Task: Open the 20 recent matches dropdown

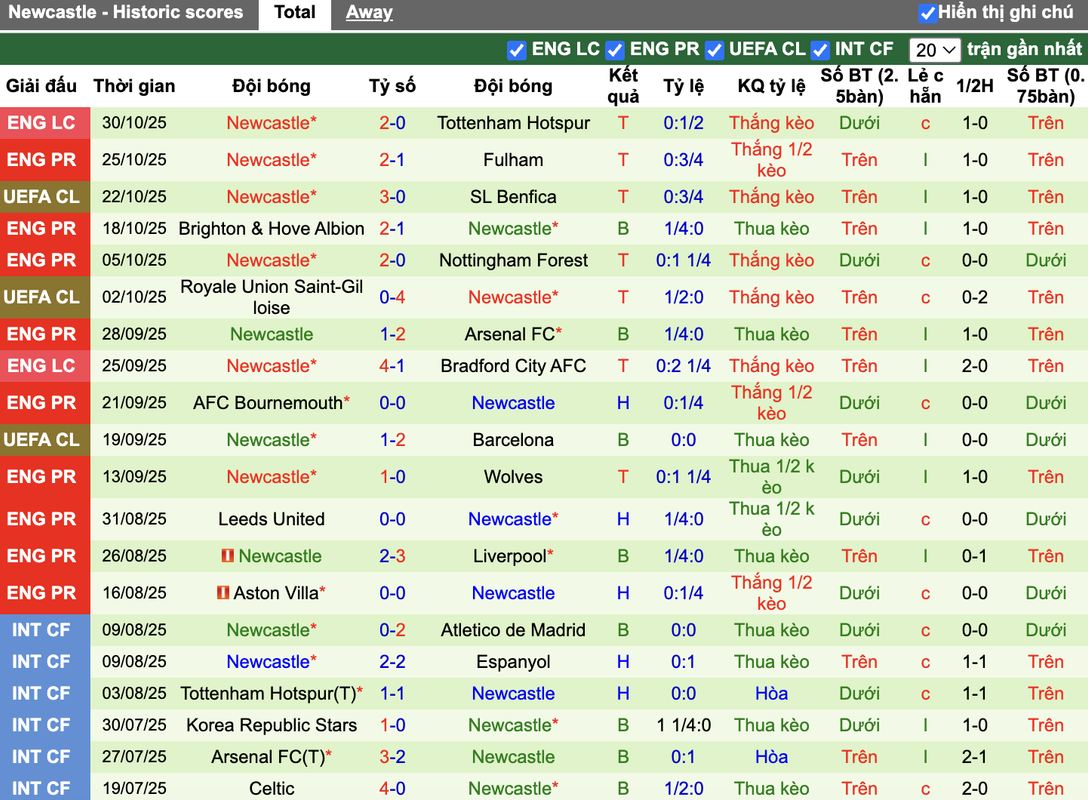Action: [934, 50]
